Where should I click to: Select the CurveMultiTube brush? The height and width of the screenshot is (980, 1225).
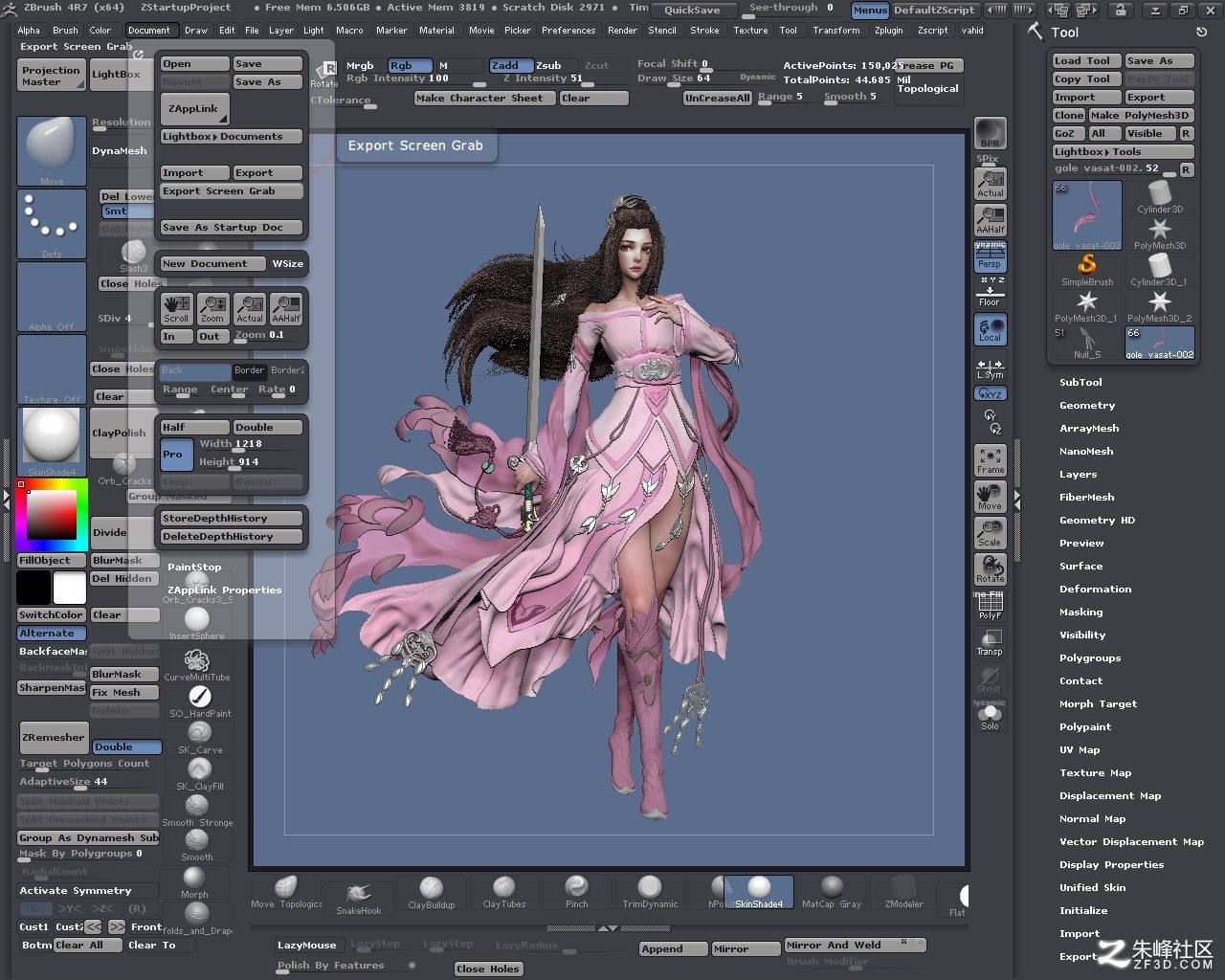(x=197, y=665)
